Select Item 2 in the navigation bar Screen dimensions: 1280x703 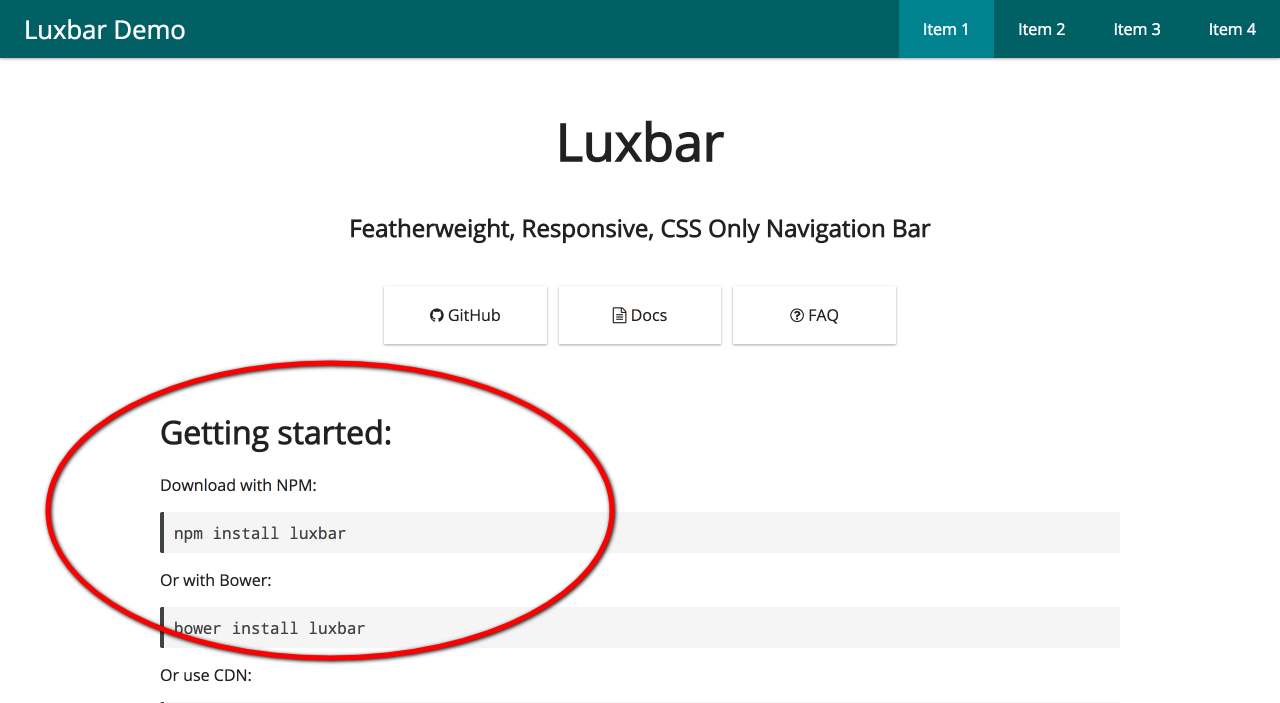pos(1041,29)
